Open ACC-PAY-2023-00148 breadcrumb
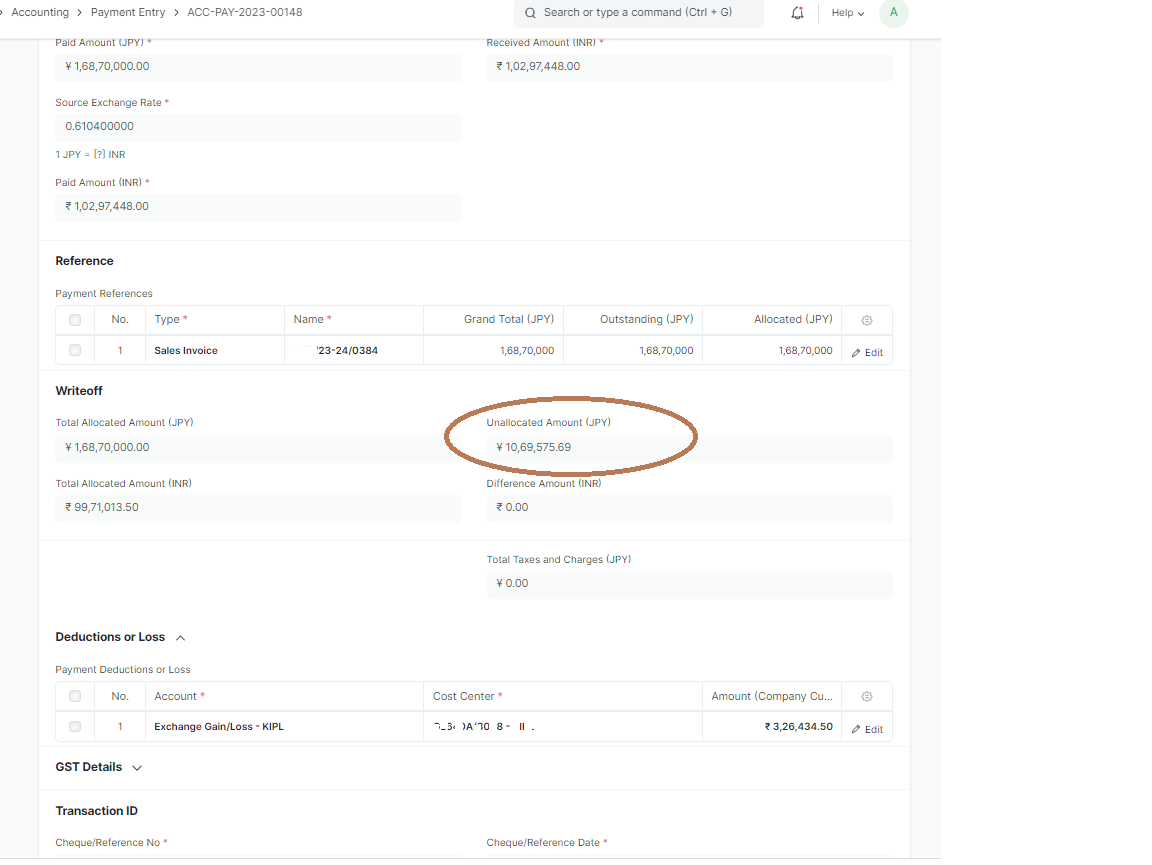This screenshot has width=1152, height=865. (x=245, y=12)
